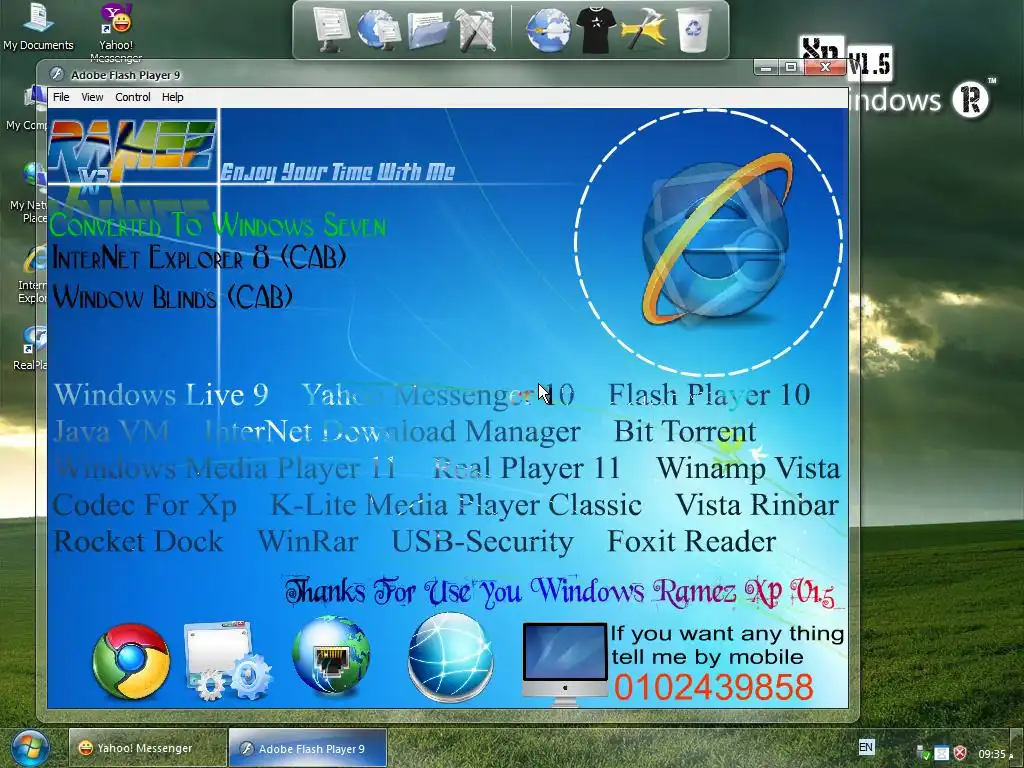Click 'Vista Rinbar' text
This screenshot has width=1024, height=768.
pyautogui.click(x=757, y=504)
